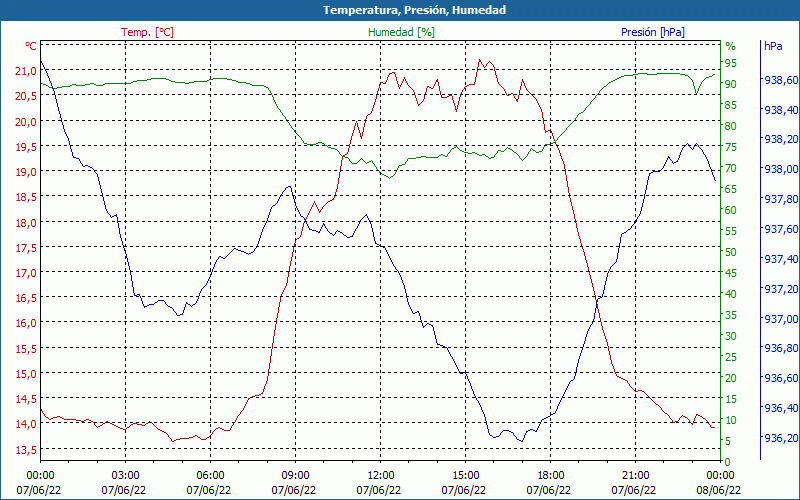This screenshot has width=800, height=500.
Task: Select the blue 'Presión [hPa]' legend label
Action: tap(653, 32)
